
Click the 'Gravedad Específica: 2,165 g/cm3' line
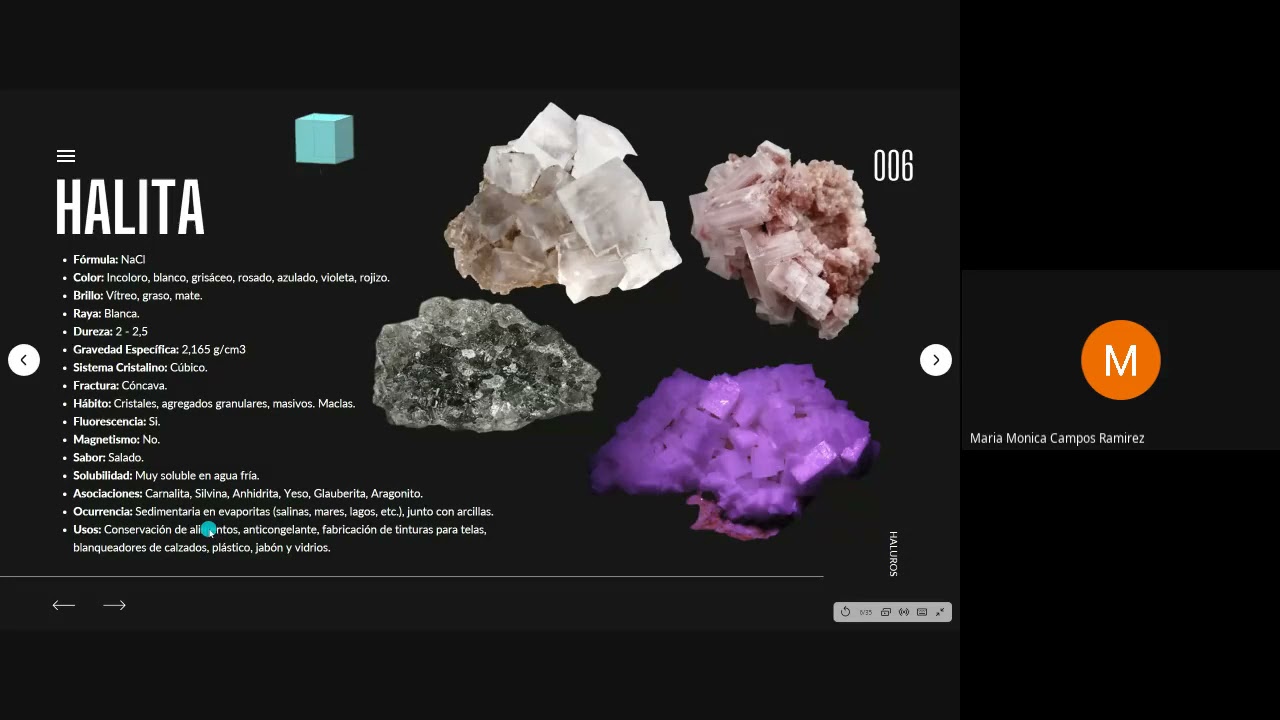[x=159, y=349]
